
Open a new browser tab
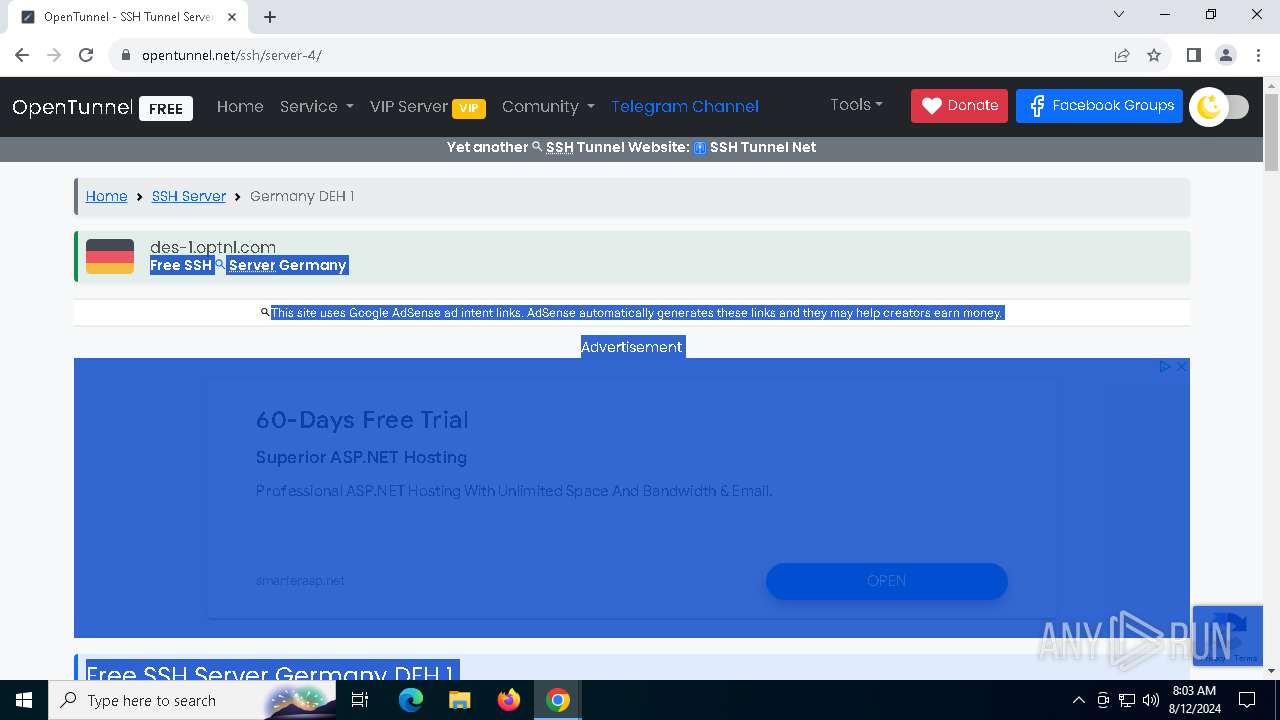click(270, 16)
